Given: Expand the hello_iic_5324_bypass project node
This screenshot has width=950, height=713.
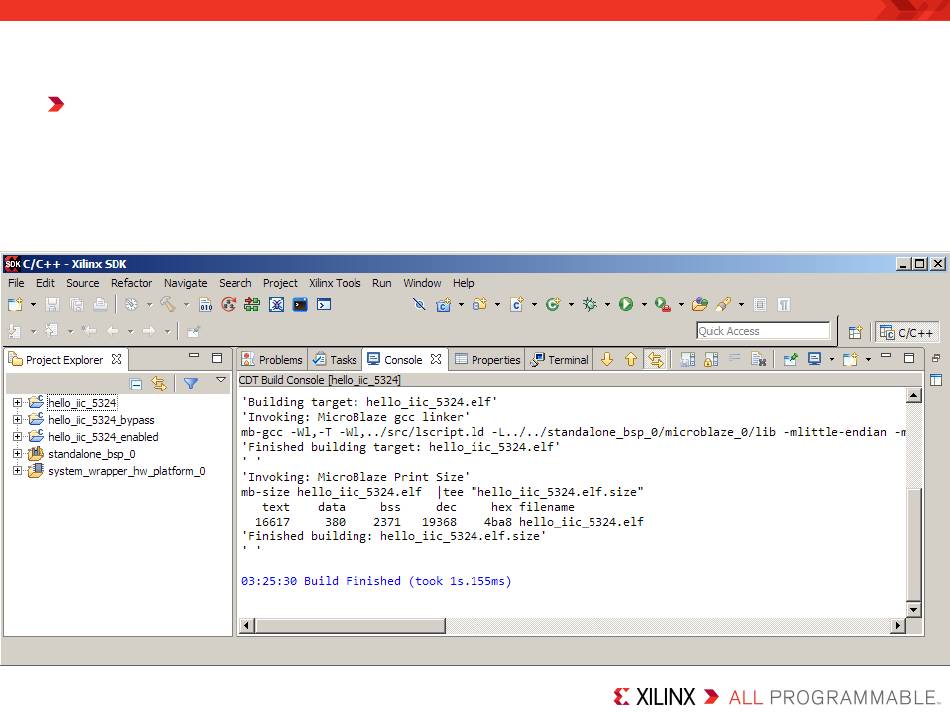Looking at the screenshot, I should point(18,419).
